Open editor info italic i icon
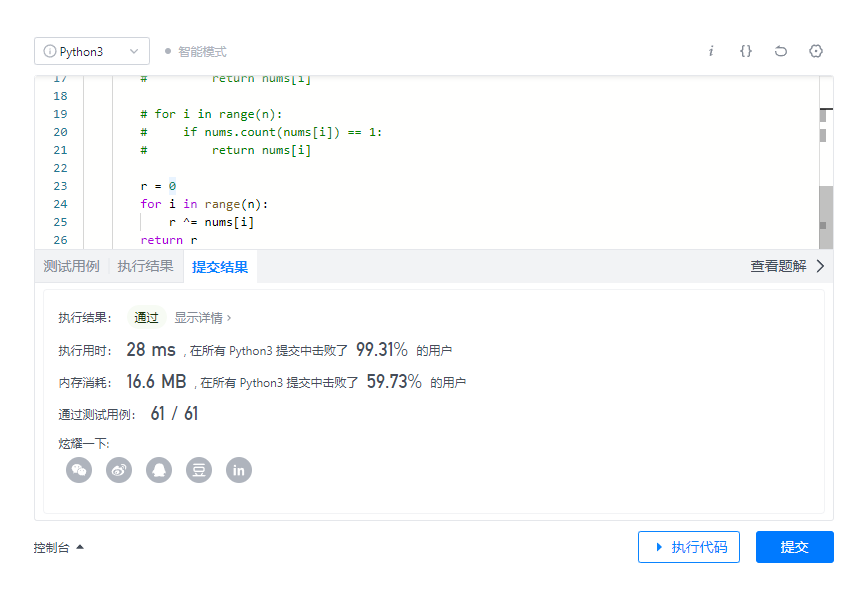The image size is (853, 600). [x=710, y=51]
